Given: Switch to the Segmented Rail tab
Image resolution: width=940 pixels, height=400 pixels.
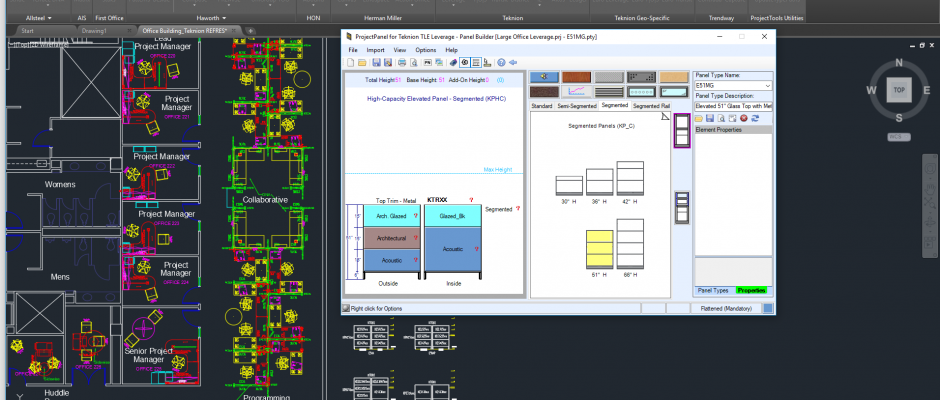Looking at the screenshot, I should click(651, 106).
